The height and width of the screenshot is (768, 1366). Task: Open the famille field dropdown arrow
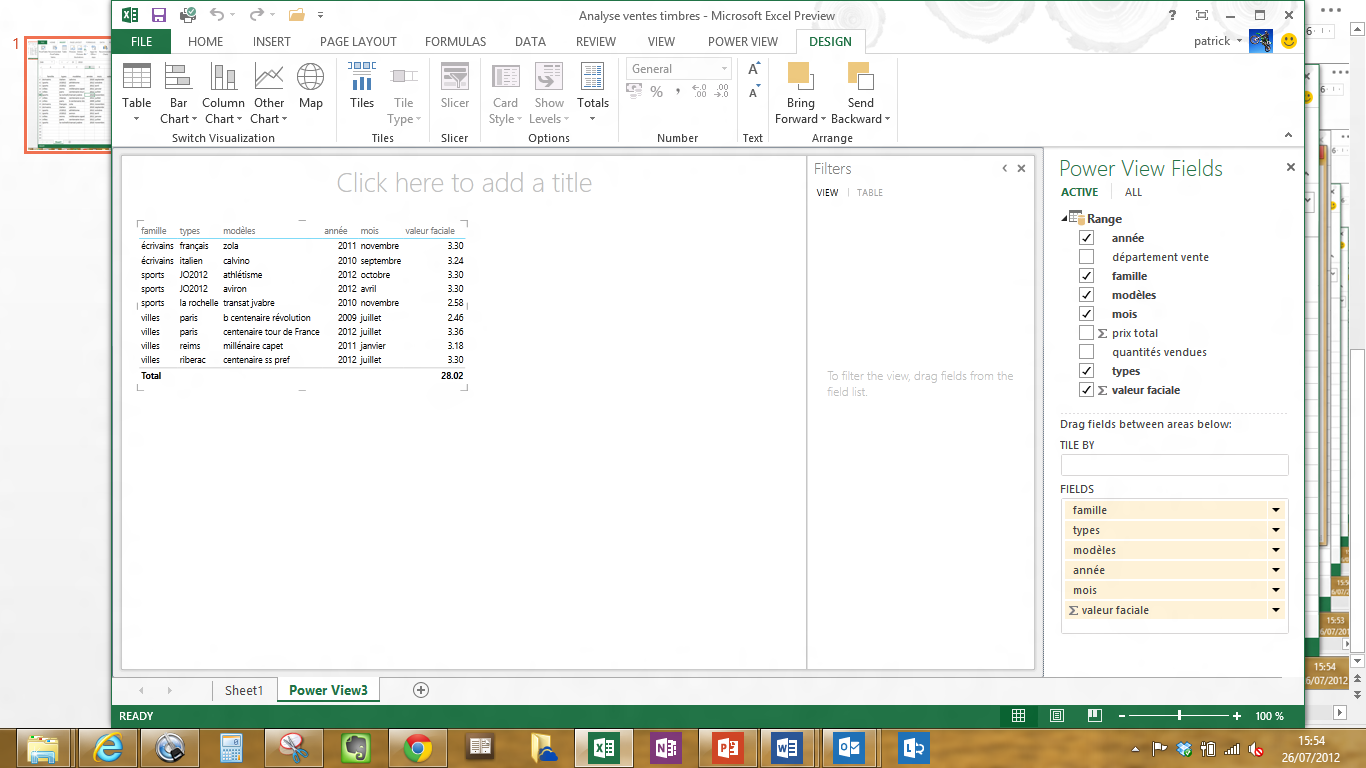(x=1276, y=510)
